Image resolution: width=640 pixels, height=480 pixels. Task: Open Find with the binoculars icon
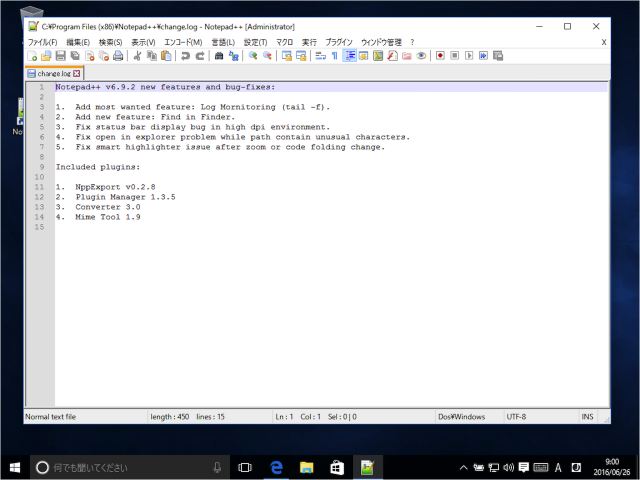pos(219,56)
